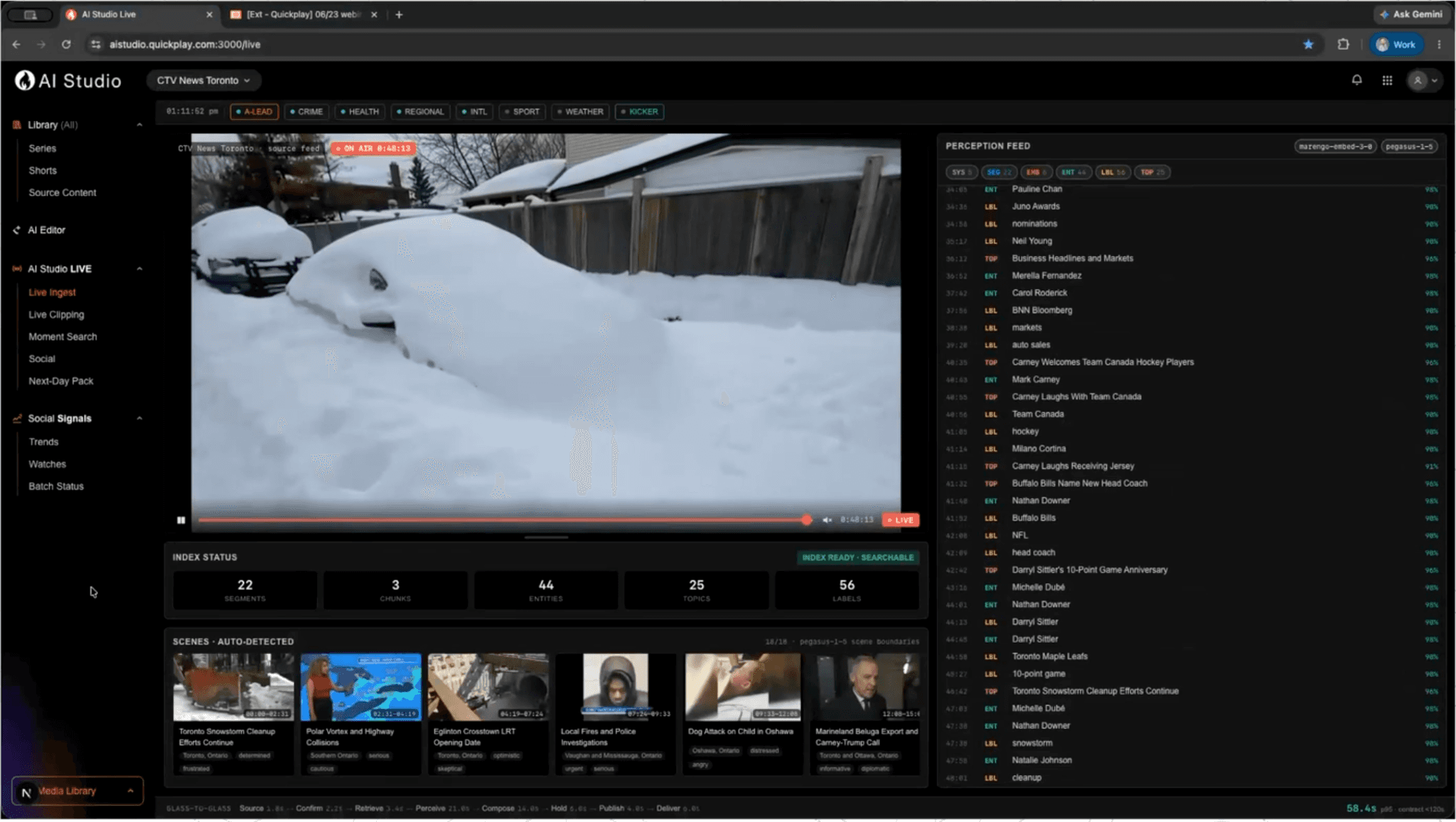Toggle the HEALTH category chip
This screenshot has width=1456, height=822.
tap(360, 112)
